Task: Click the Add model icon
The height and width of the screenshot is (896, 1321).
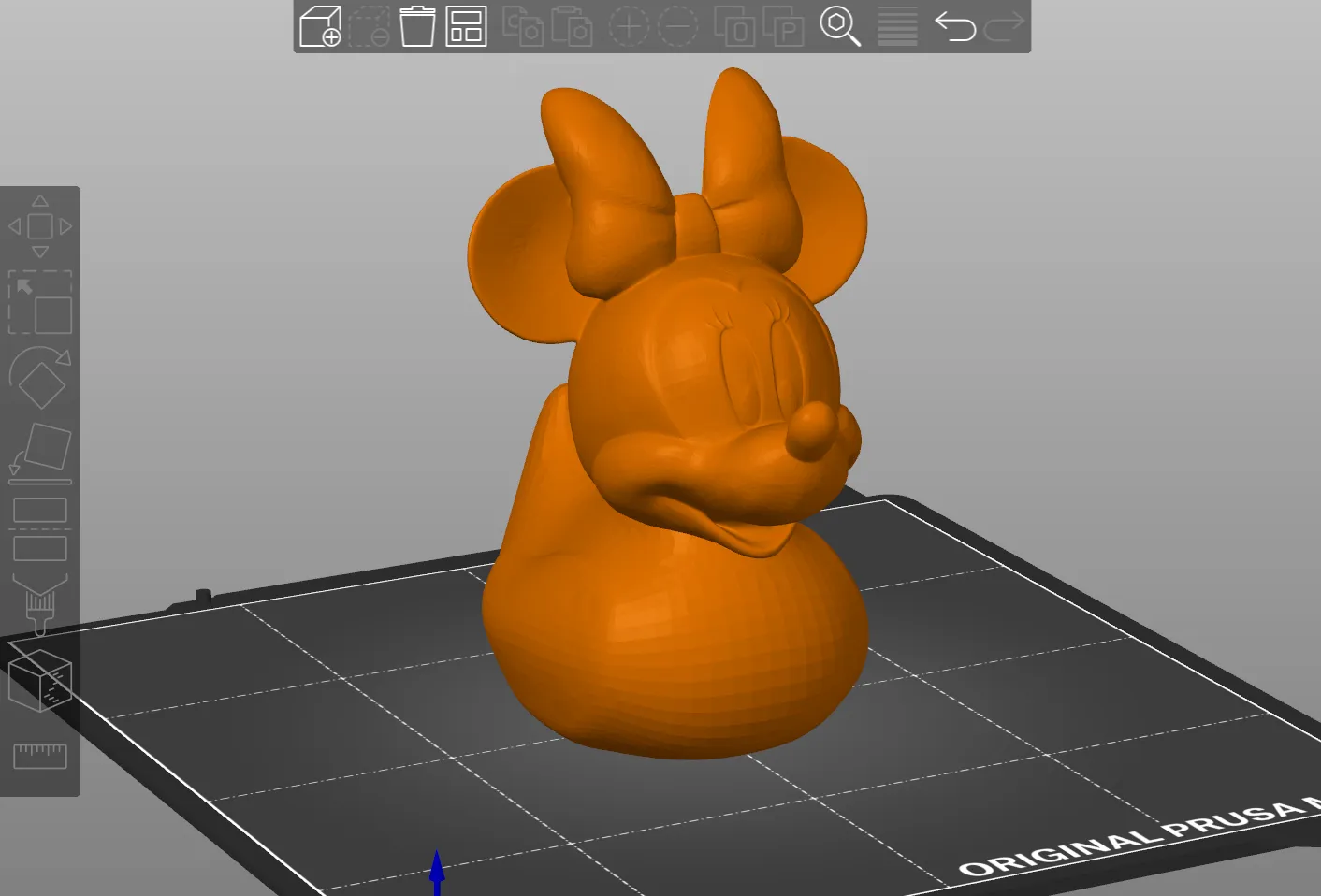Action: pos(320,26)
